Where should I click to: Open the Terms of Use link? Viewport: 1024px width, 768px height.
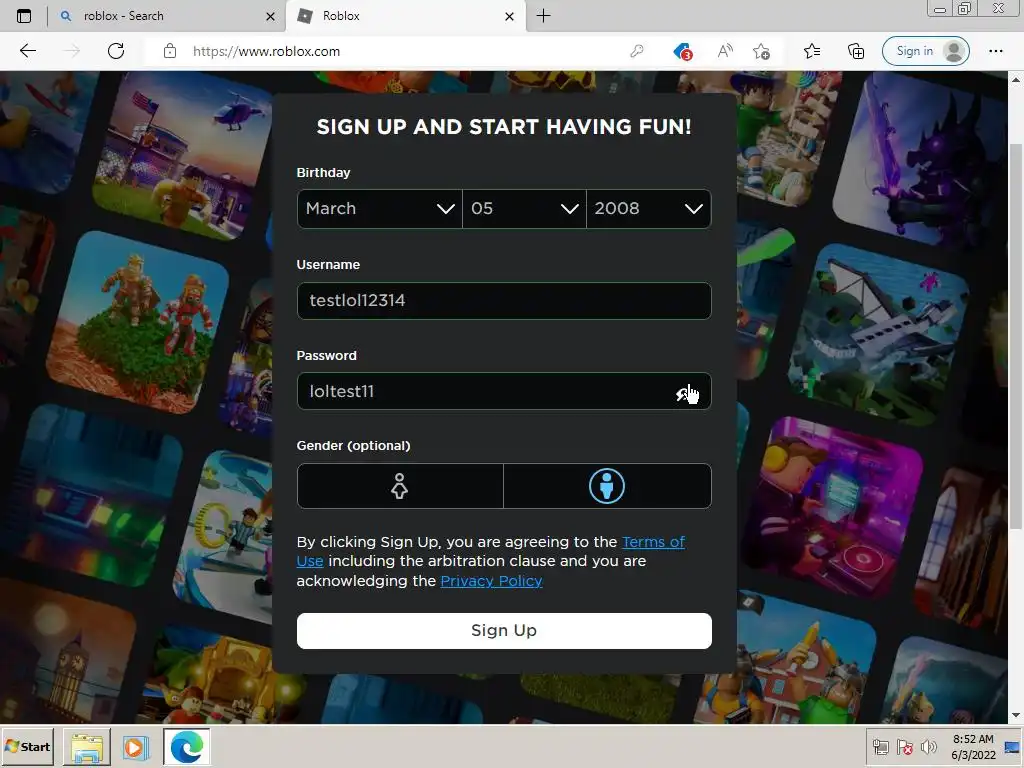coord(653,542)
